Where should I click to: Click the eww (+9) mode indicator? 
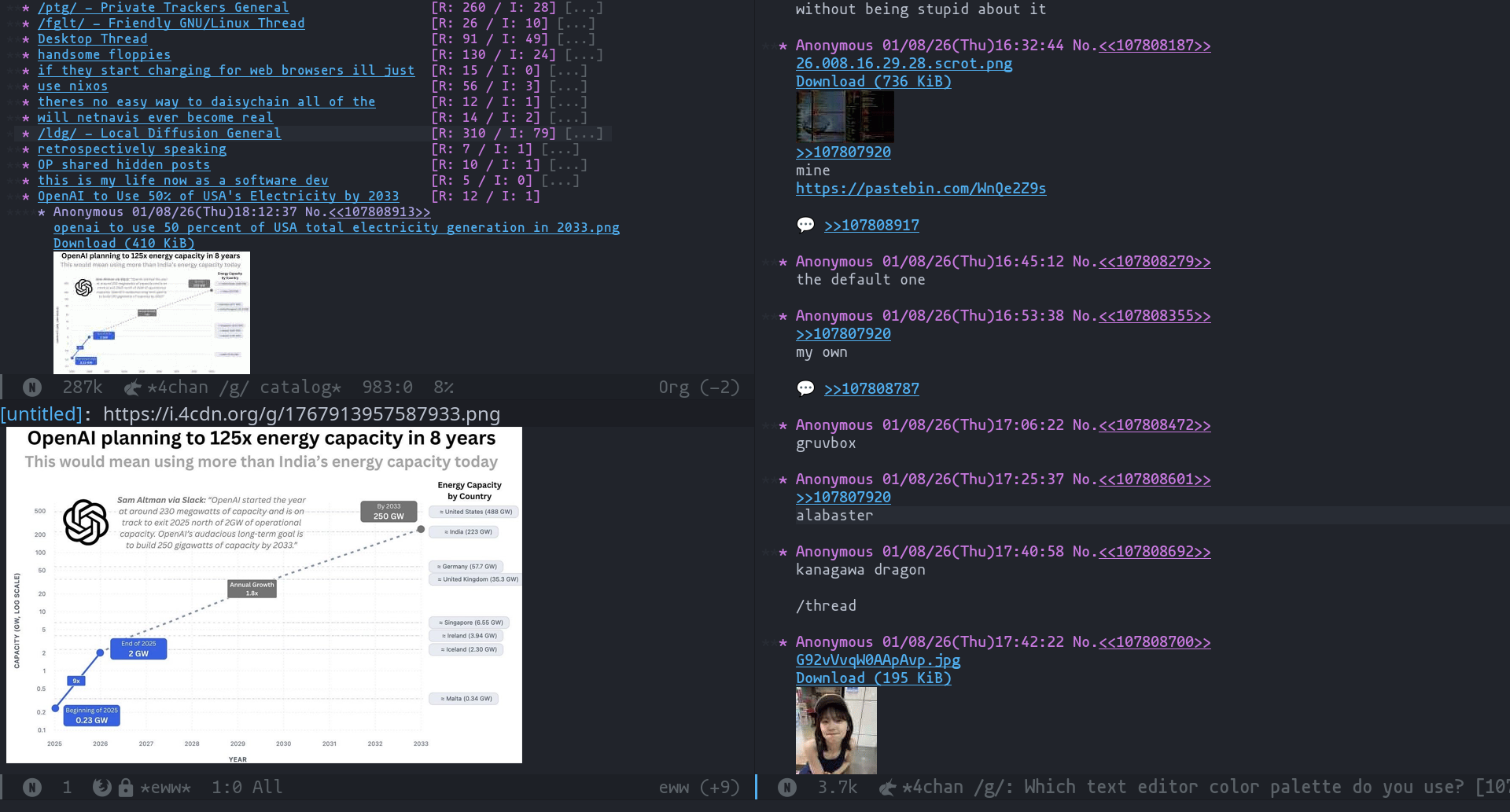click(x=699, y=787)
